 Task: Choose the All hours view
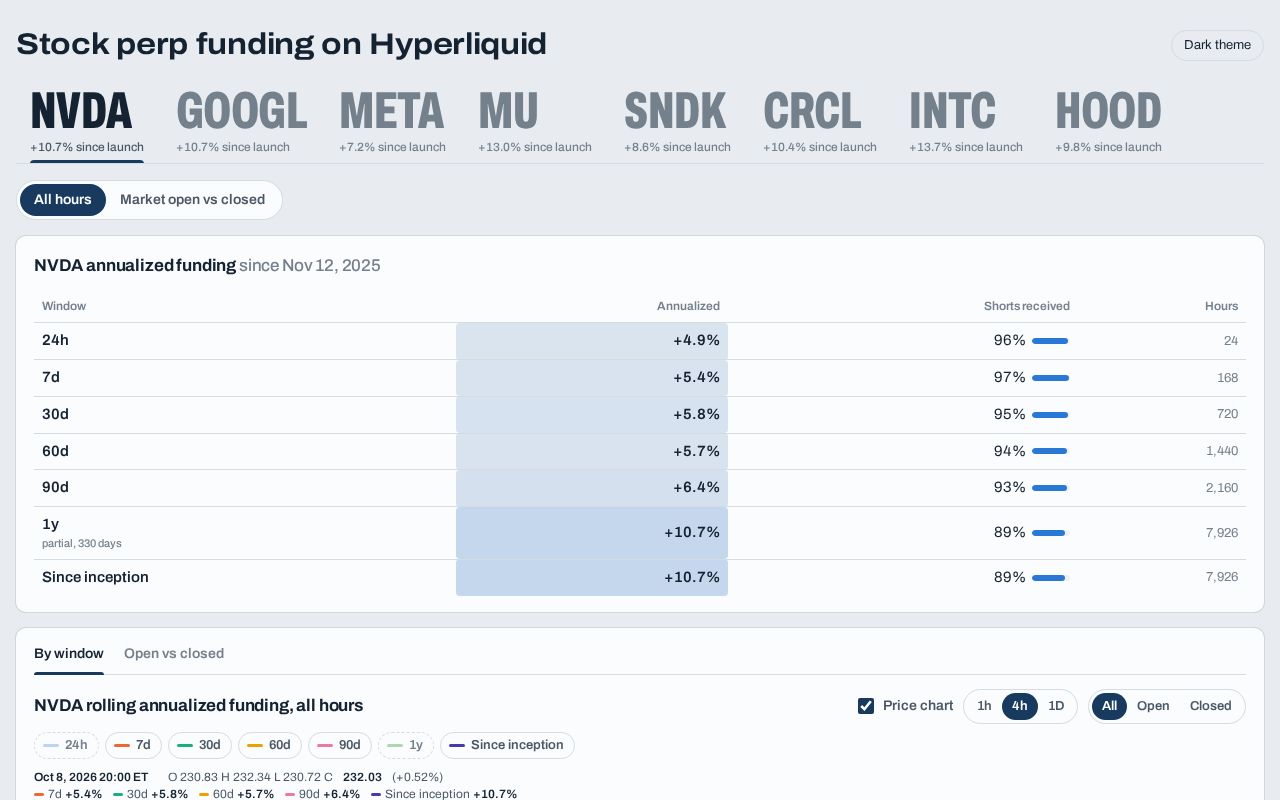(x=63, y=200)
